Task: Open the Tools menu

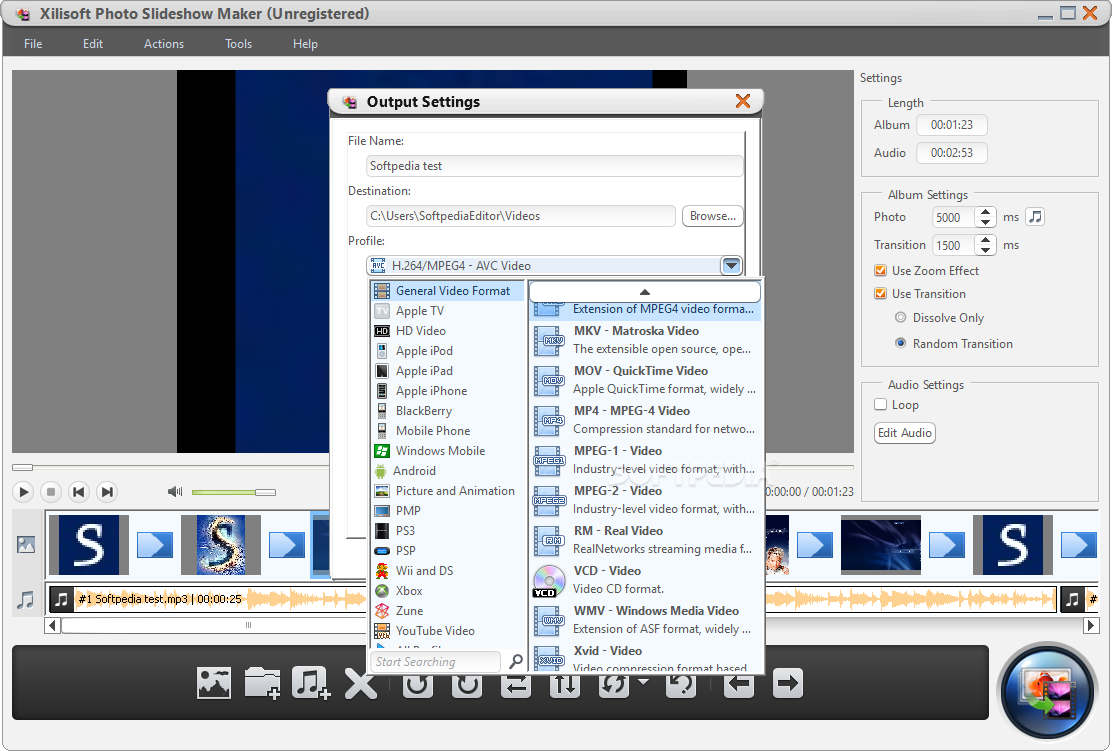Action: click(238, 44)
